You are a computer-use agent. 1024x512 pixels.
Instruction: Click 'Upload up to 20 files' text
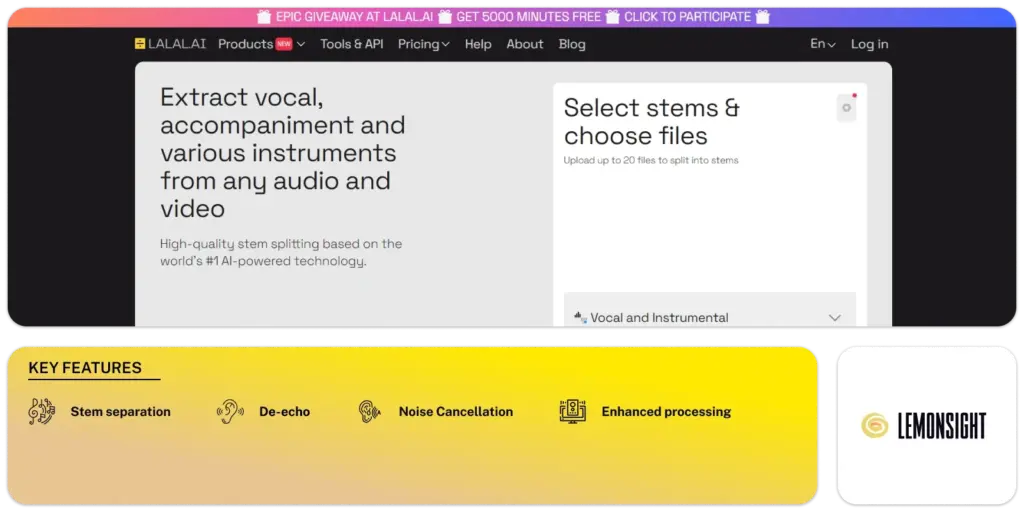point(651,160)
